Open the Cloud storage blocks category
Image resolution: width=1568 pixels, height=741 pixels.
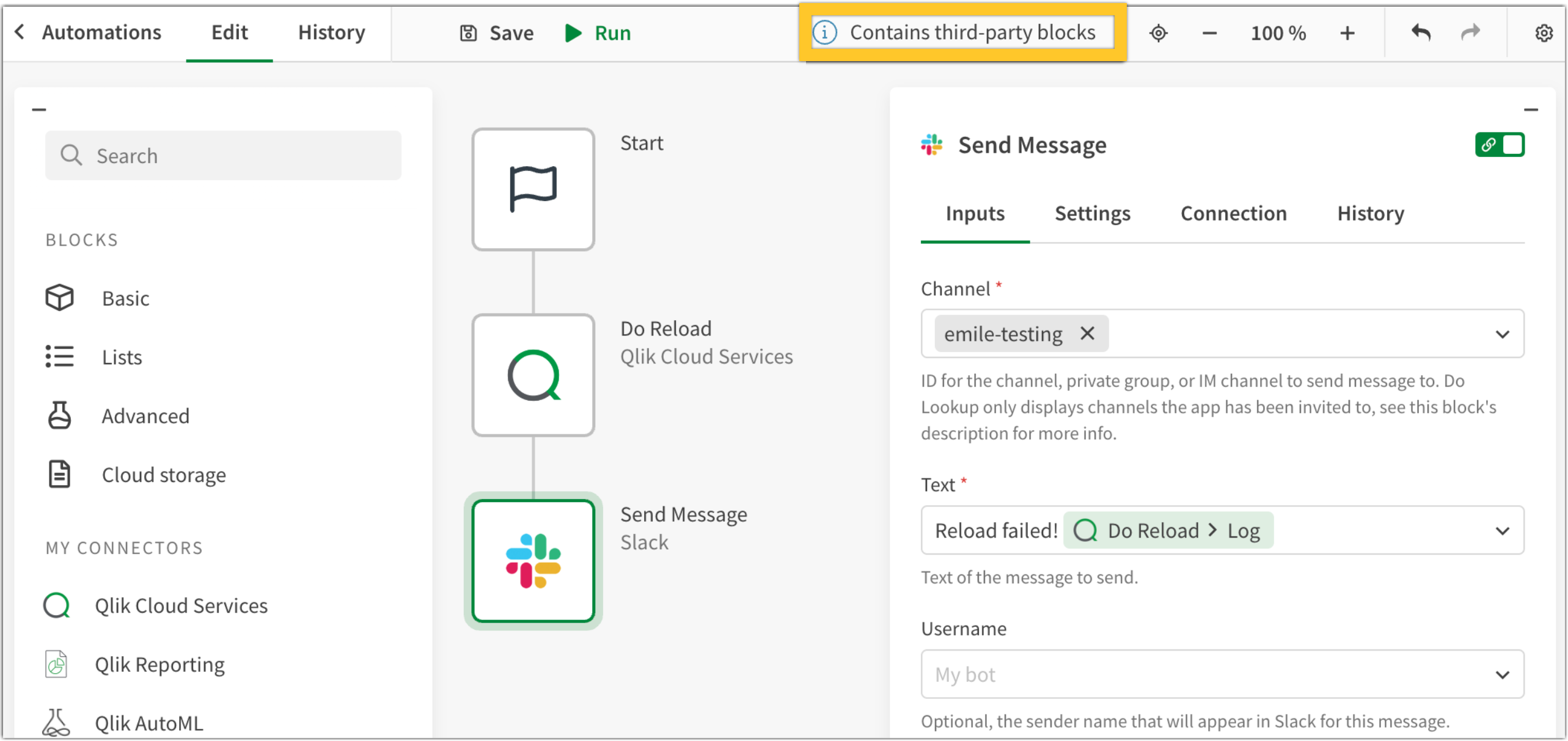tap(163, 475)
